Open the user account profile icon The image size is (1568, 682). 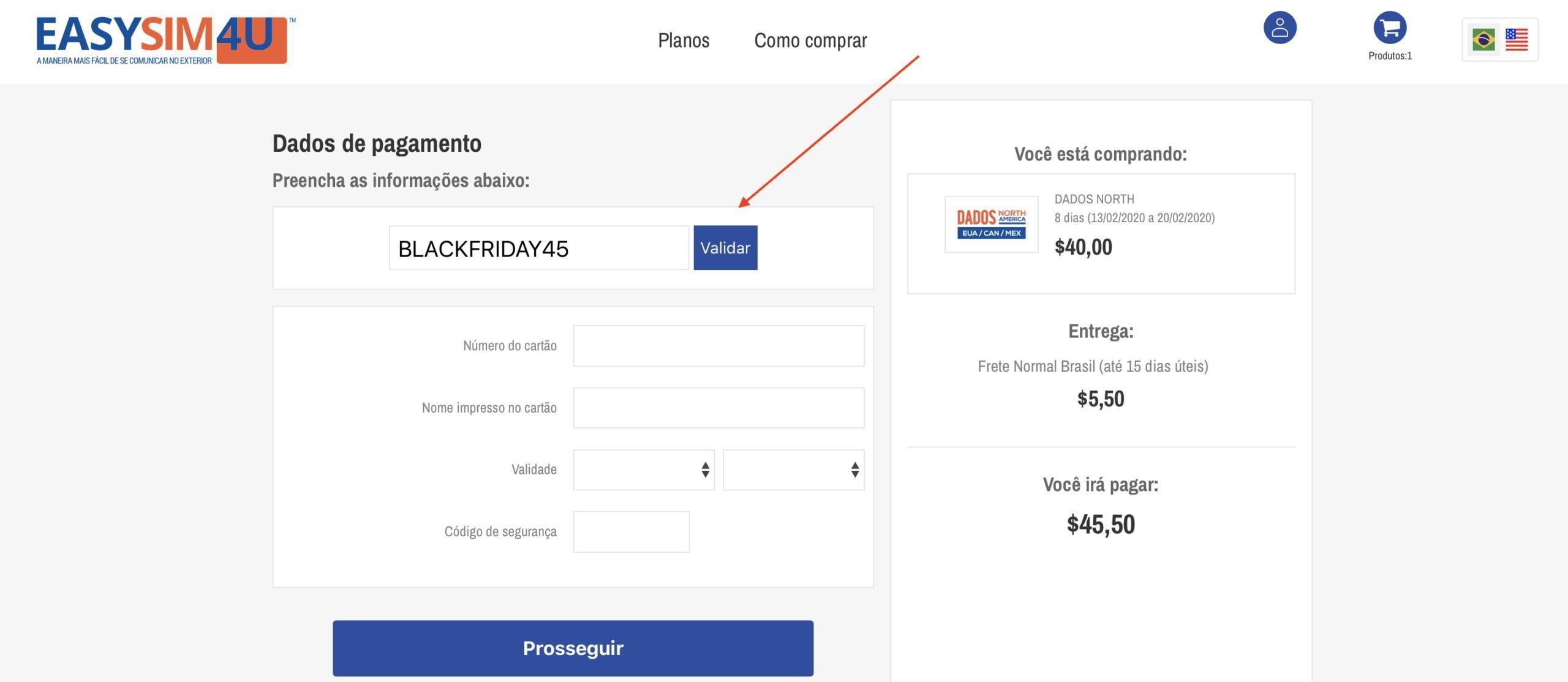click(x=1280, y=28)
